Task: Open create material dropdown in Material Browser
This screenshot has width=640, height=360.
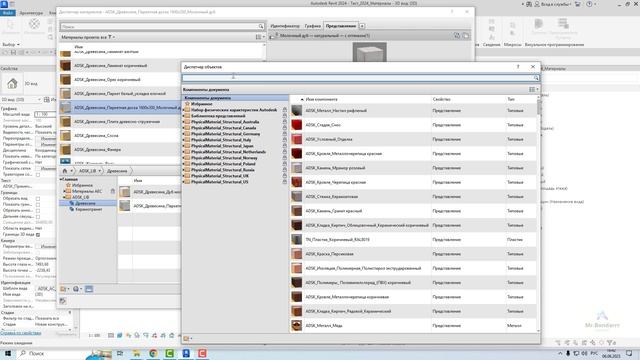Action: coord(77,289)
